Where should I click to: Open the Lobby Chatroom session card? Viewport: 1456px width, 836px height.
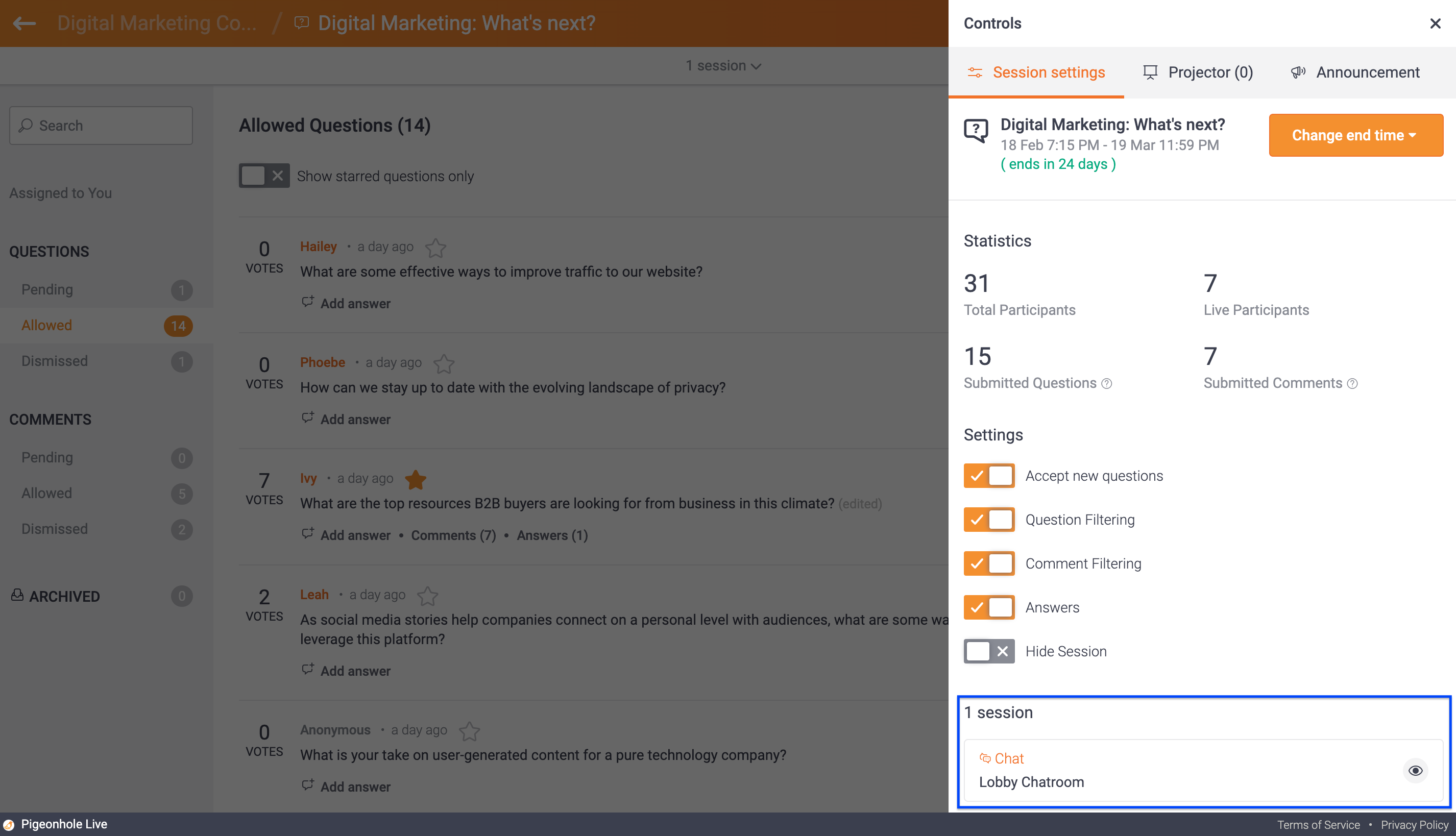(x=1203, y=770)
